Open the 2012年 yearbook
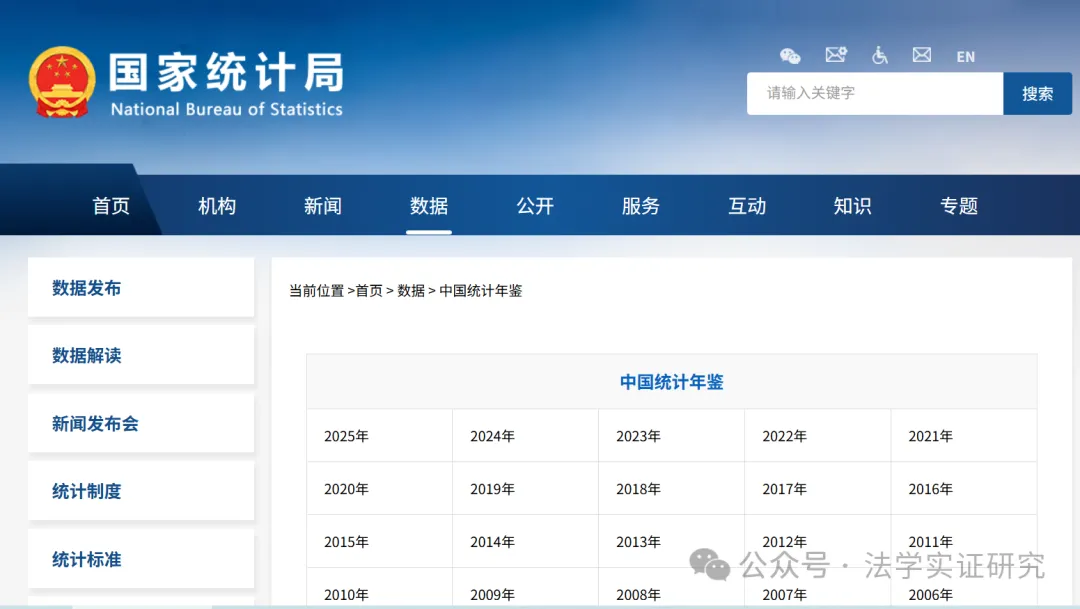The image size is (1080, 609). [x=785, y=542]
